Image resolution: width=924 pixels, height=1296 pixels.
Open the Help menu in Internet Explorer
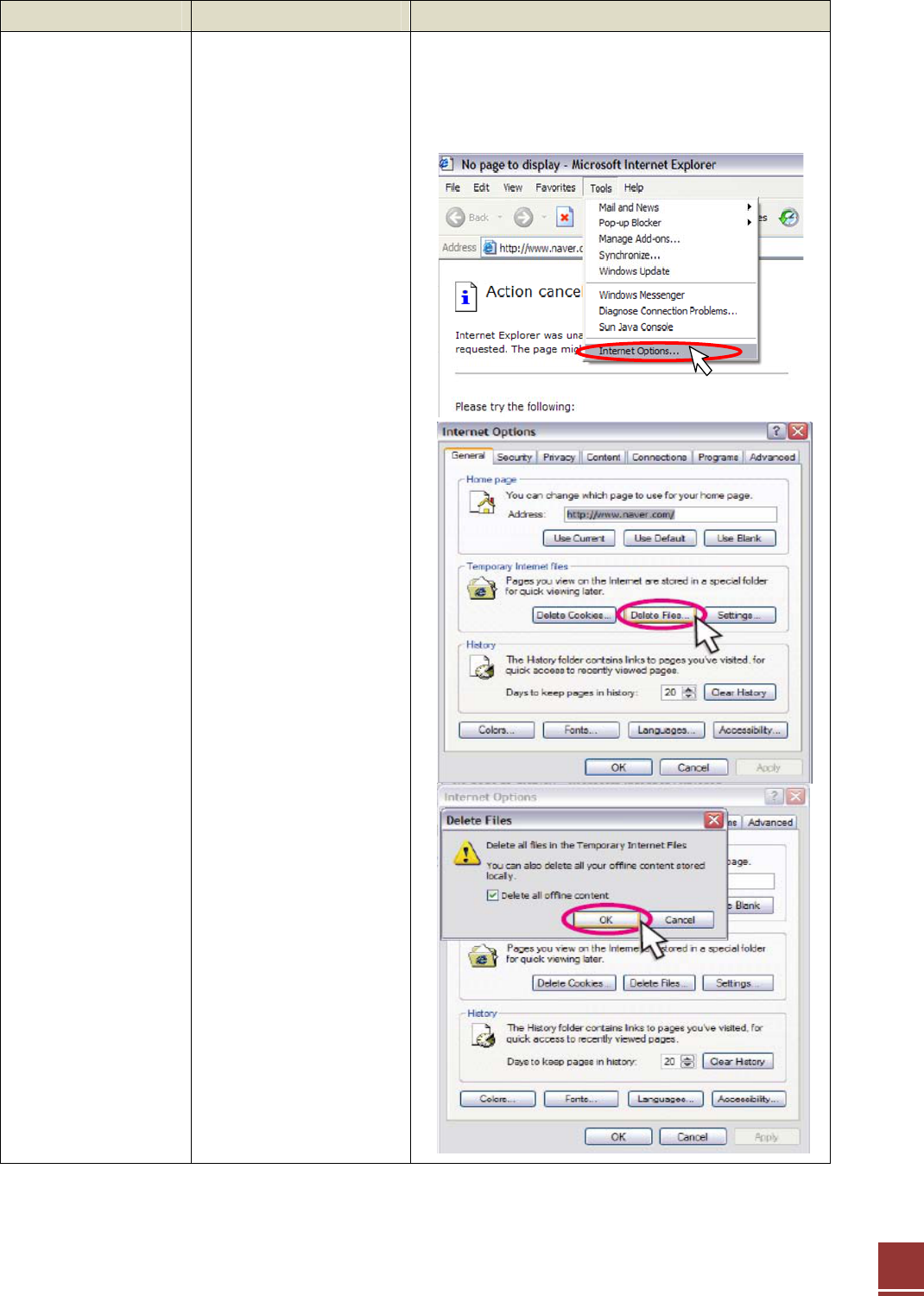click(x=634, y=187)
